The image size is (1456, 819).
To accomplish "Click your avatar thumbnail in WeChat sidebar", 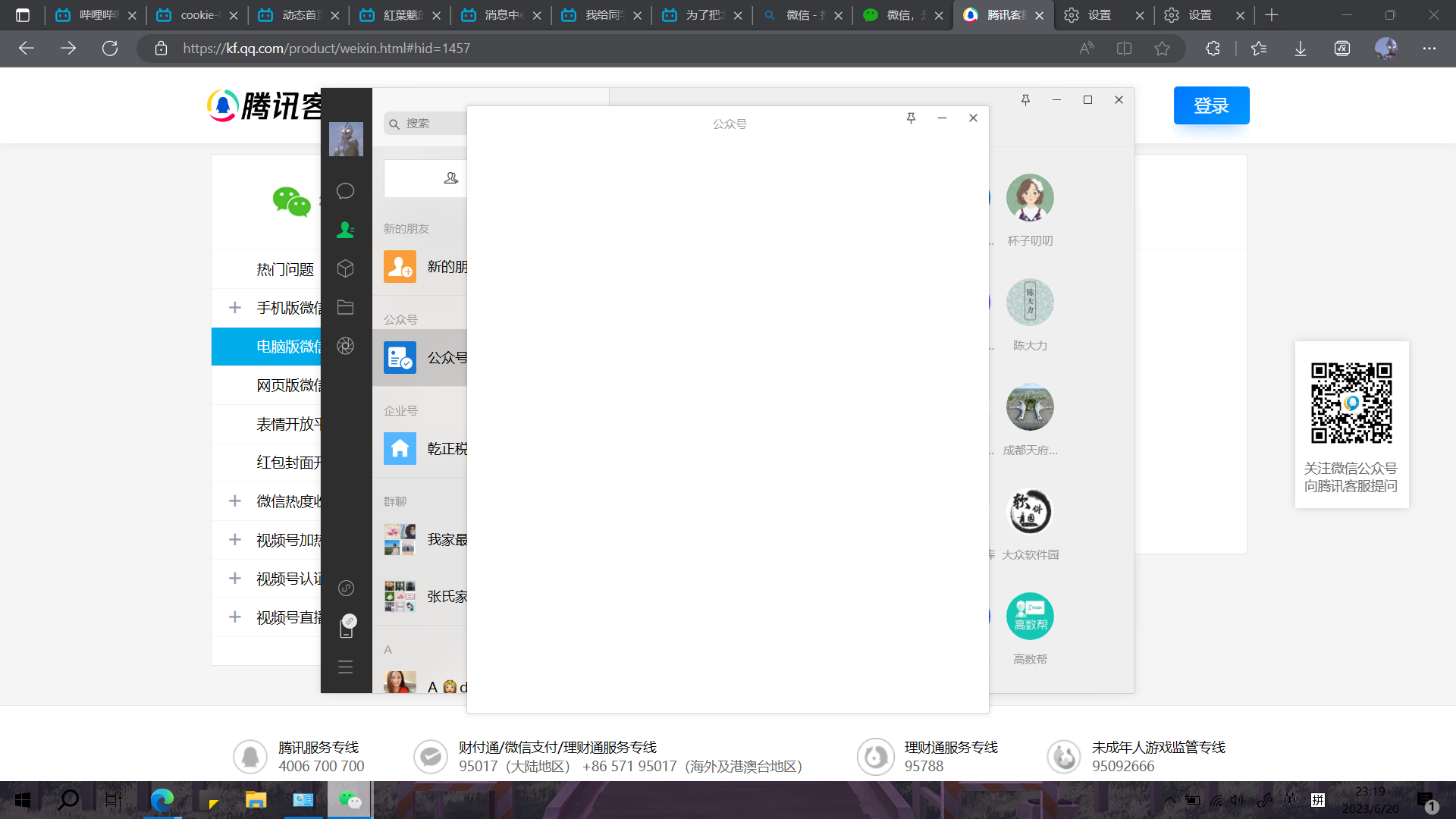I will [346, 139].
